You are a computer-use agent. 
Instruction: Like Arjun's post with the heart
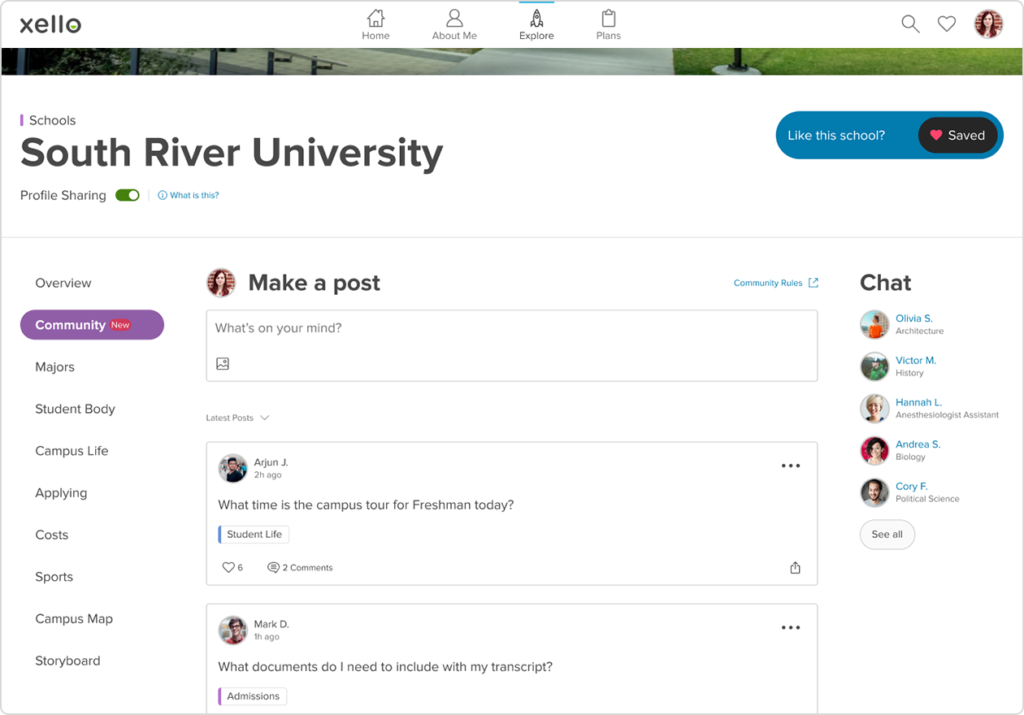coord(228,567)
